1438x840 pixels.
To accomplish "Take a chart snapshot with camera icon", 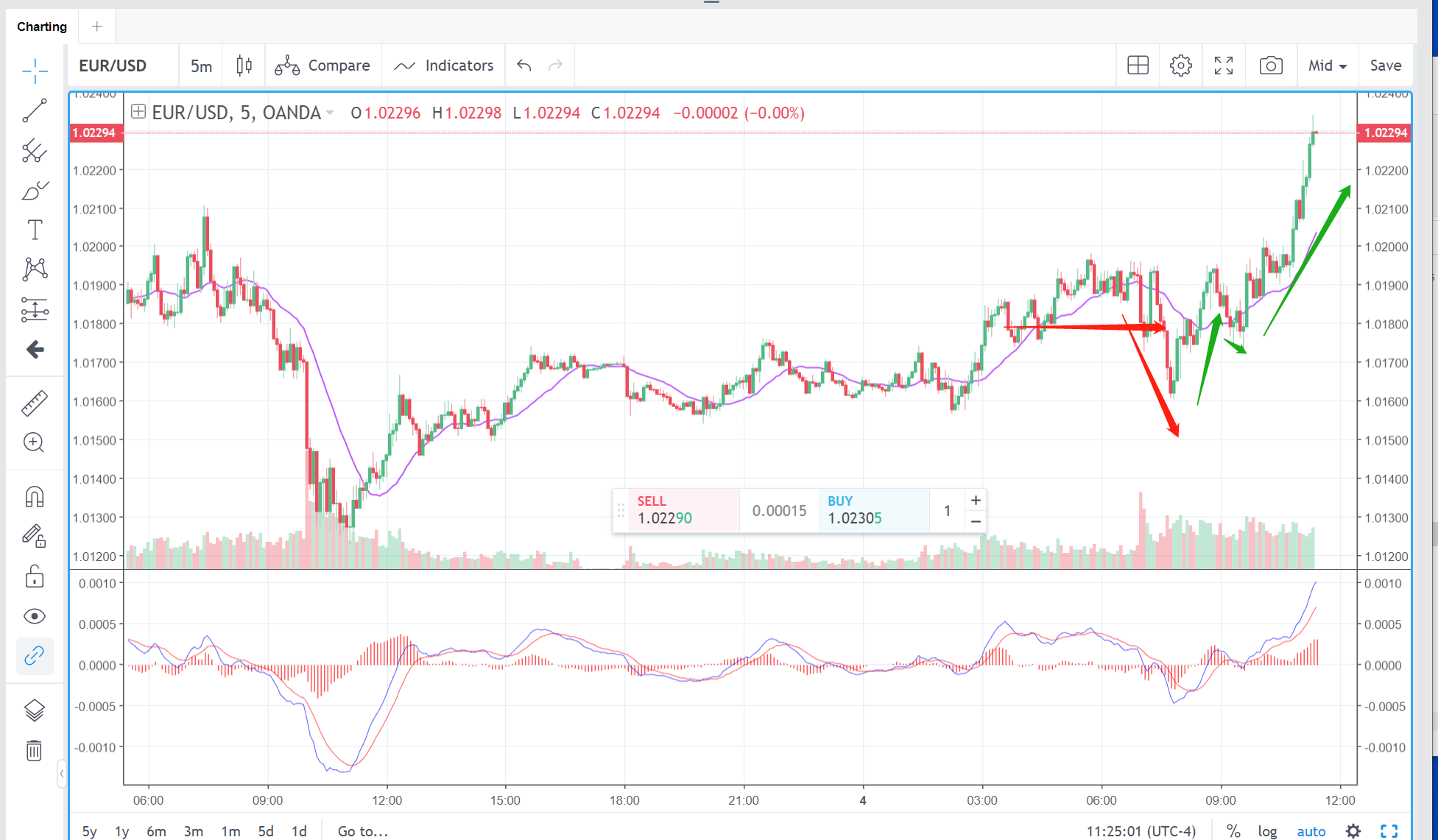I will [x=1271, y=66].
